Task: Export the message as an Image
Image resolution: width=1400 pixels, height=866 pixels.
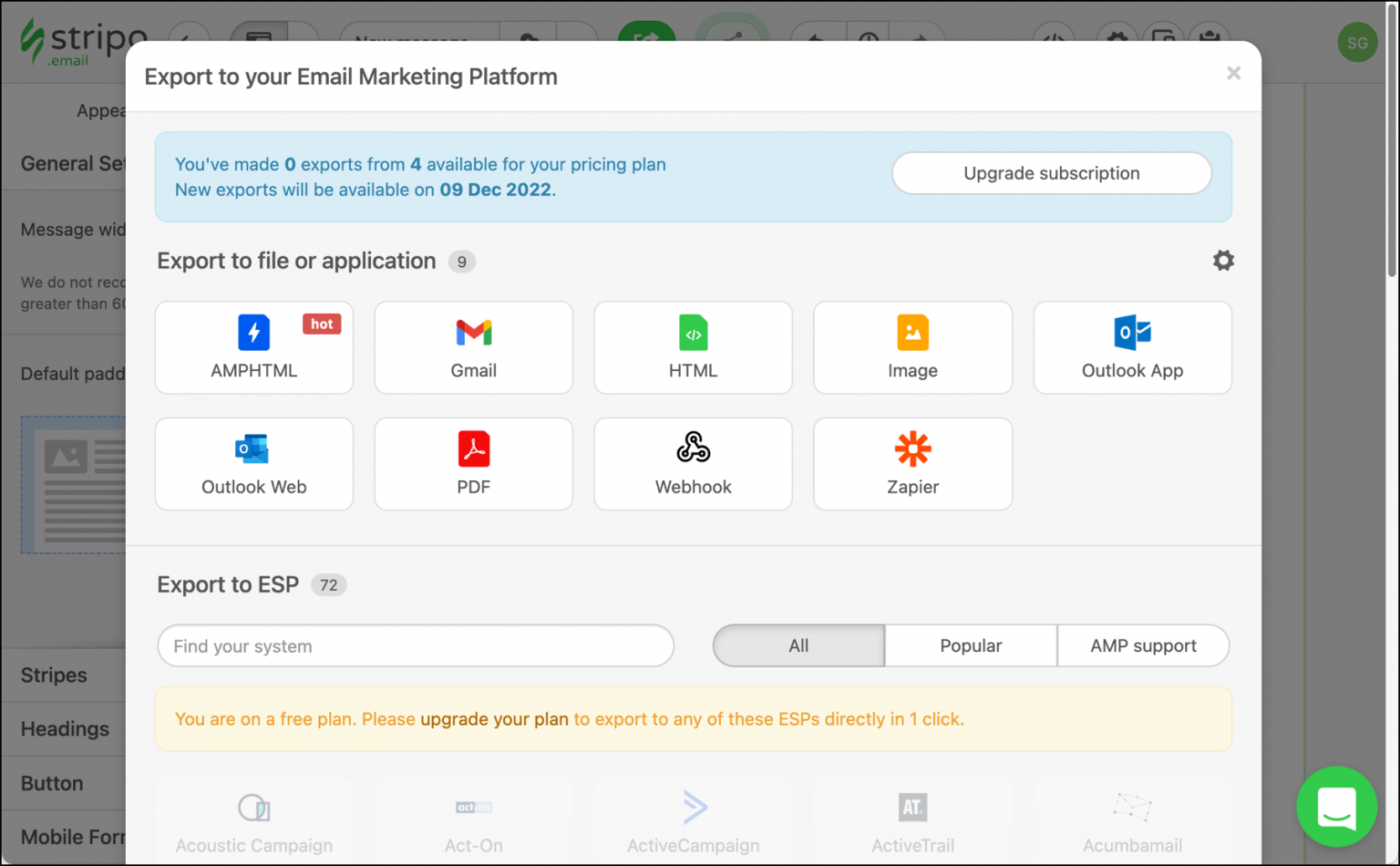Action: point(912,347)
